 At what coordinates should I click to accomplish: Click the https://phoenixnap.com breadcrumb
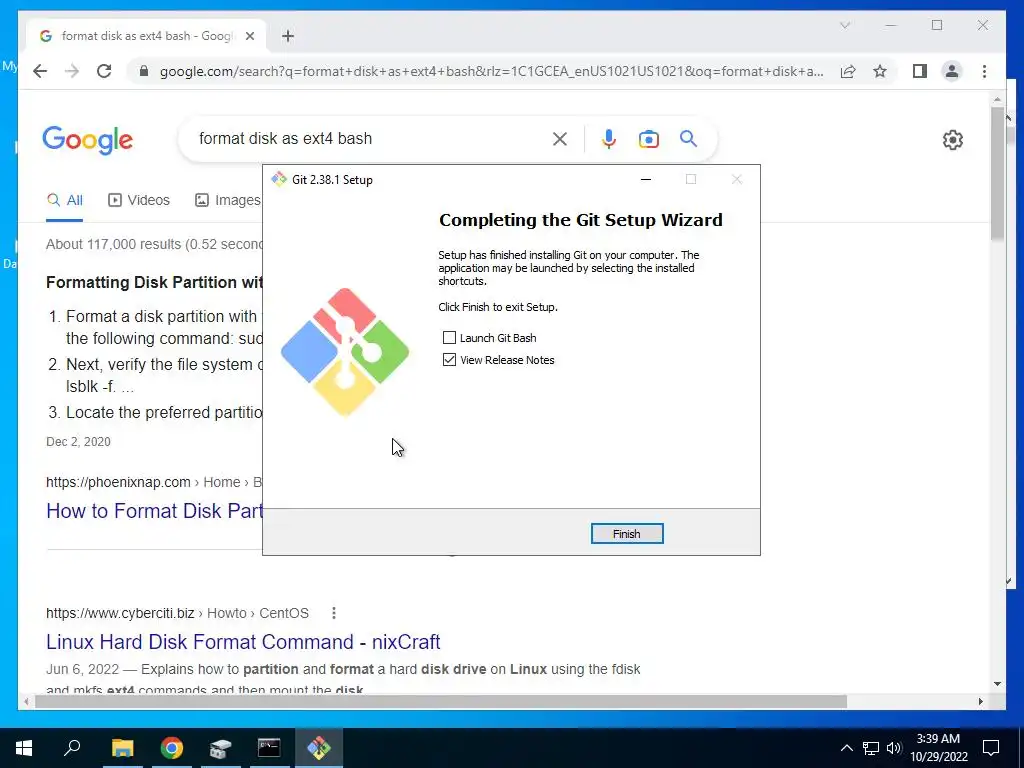pos(118,482)
